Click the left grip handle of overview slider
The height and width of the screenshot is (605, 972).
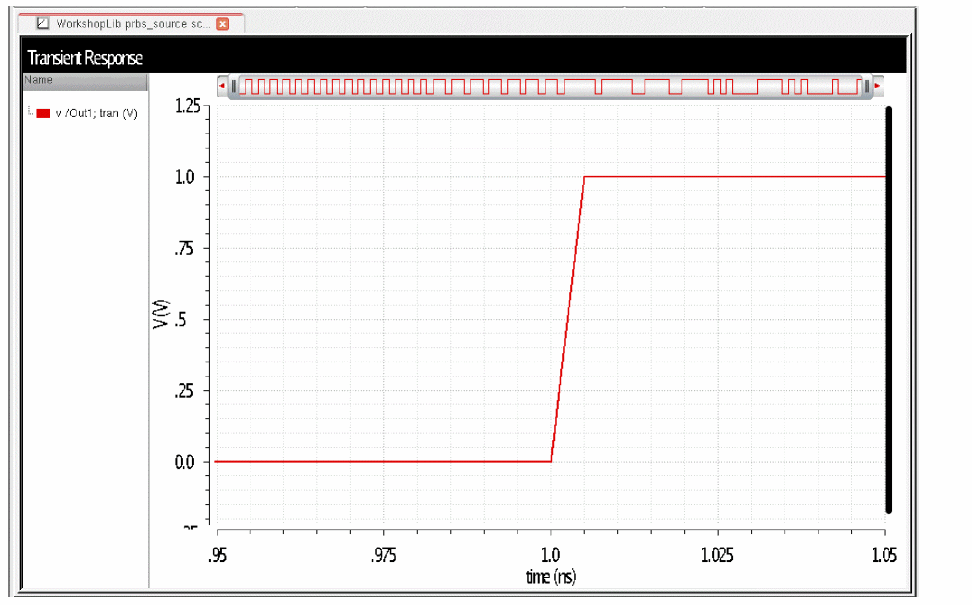(234, 87)
